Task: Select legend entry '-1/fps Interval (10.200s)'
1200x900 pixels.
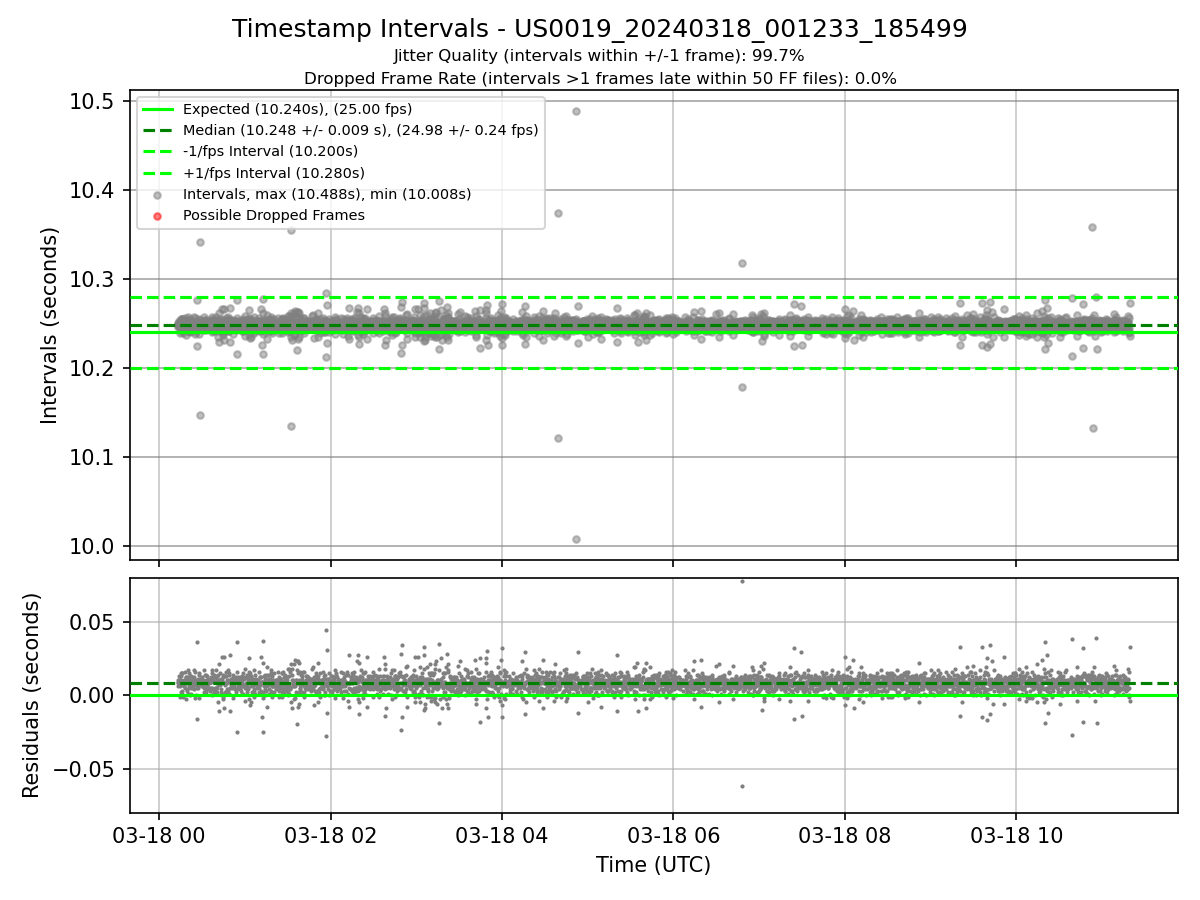Action: click(270, 151)
